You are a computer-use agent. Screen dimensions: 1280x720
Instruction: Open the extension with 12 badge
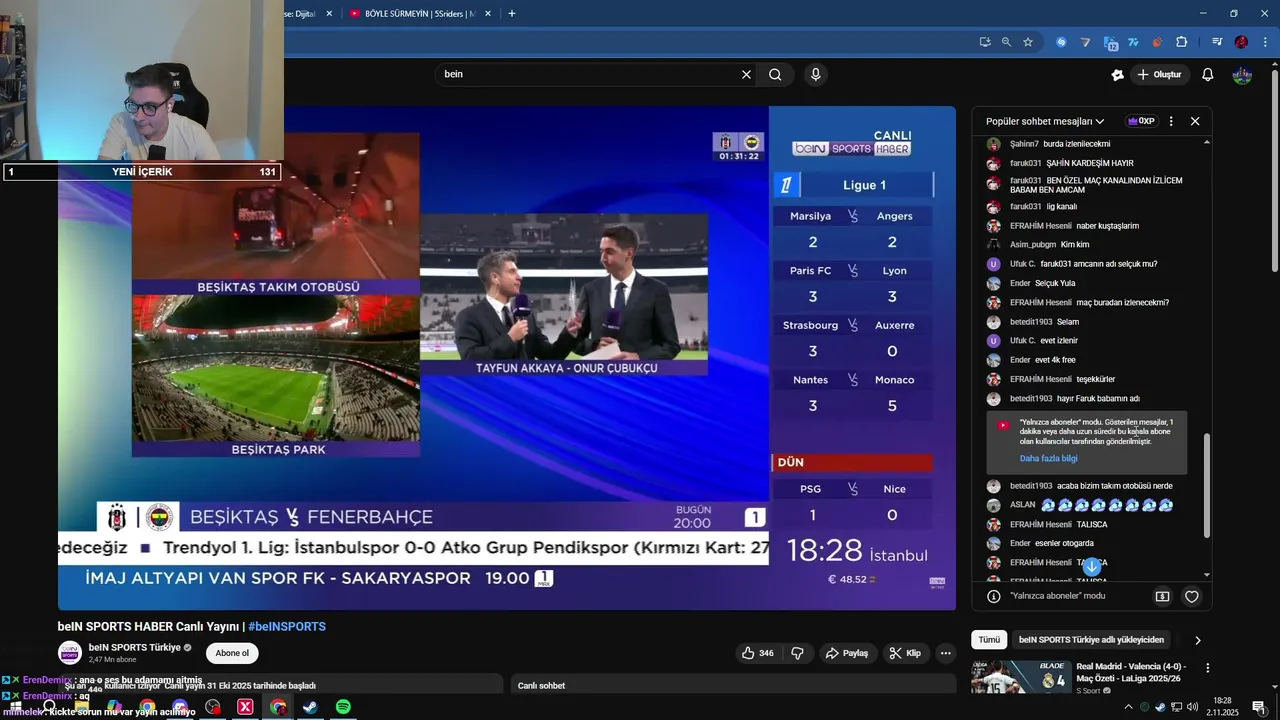point(1110,42)
